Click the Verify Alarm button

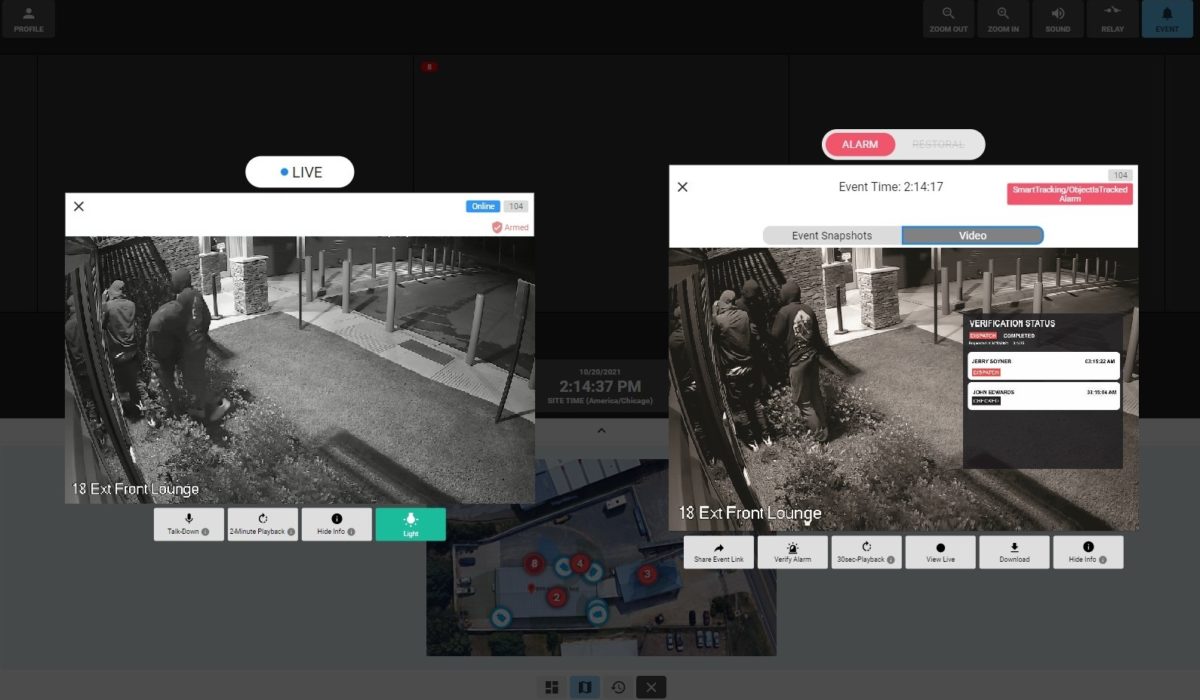click(791, 551)
